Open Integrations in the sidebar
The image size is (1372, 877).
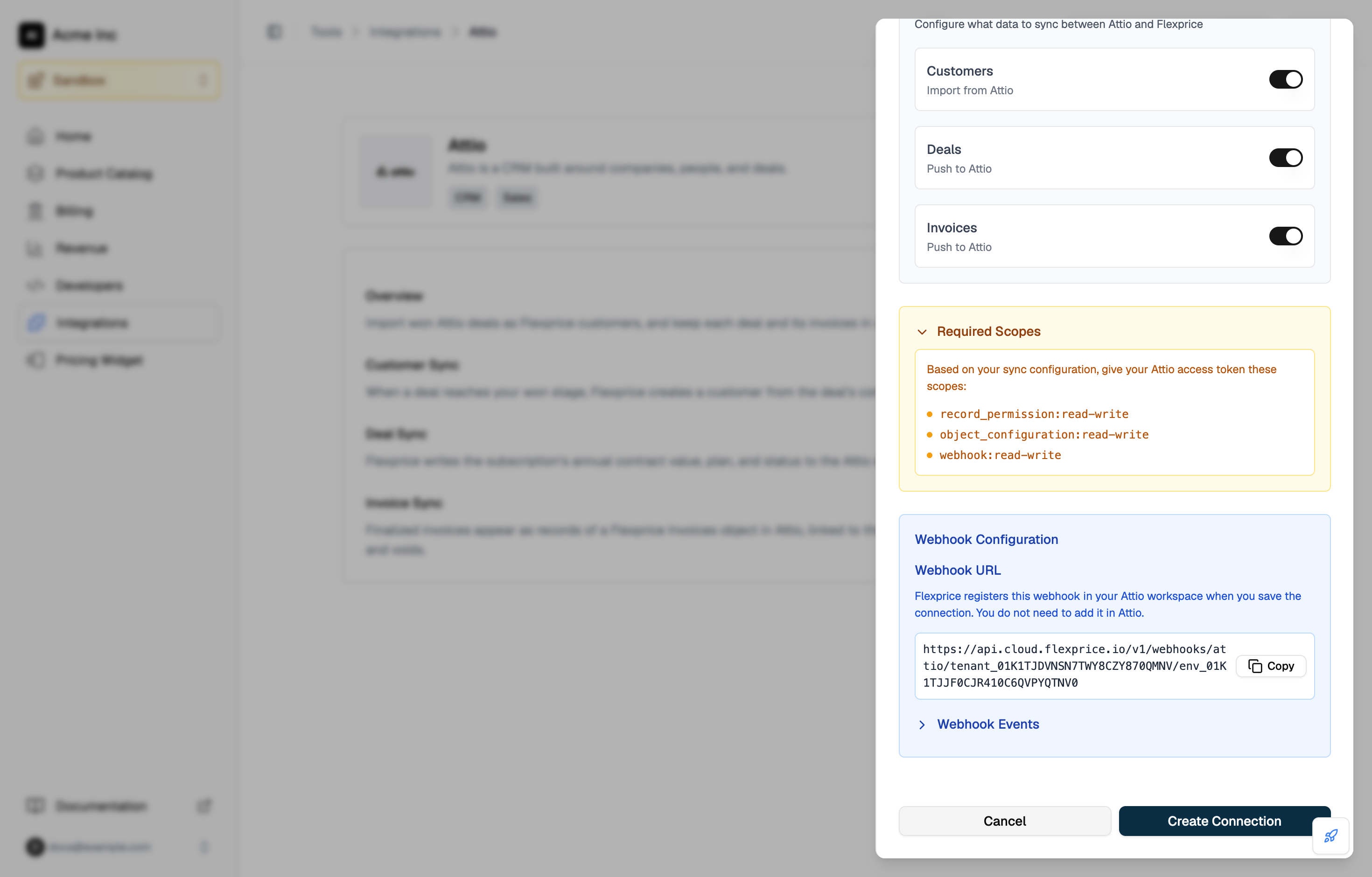[119, 323]
